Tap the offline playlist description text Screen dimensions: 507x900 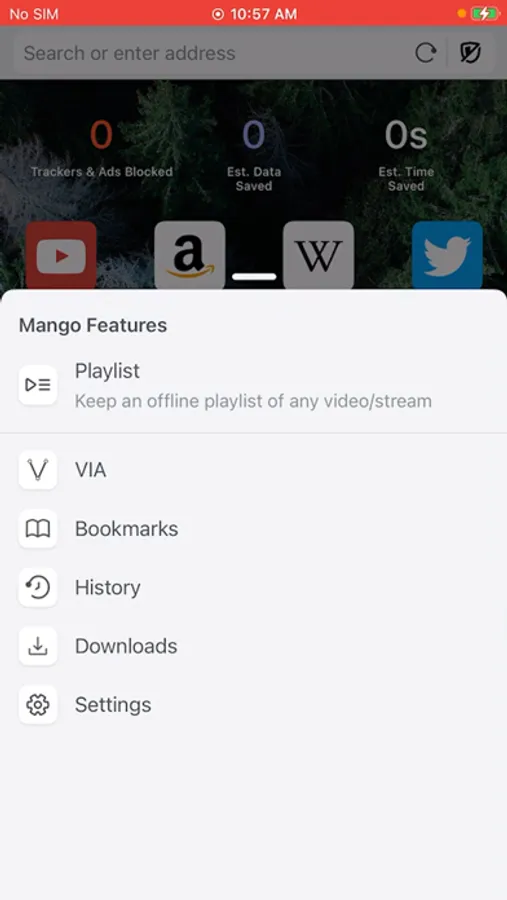[x=253, y=401]
